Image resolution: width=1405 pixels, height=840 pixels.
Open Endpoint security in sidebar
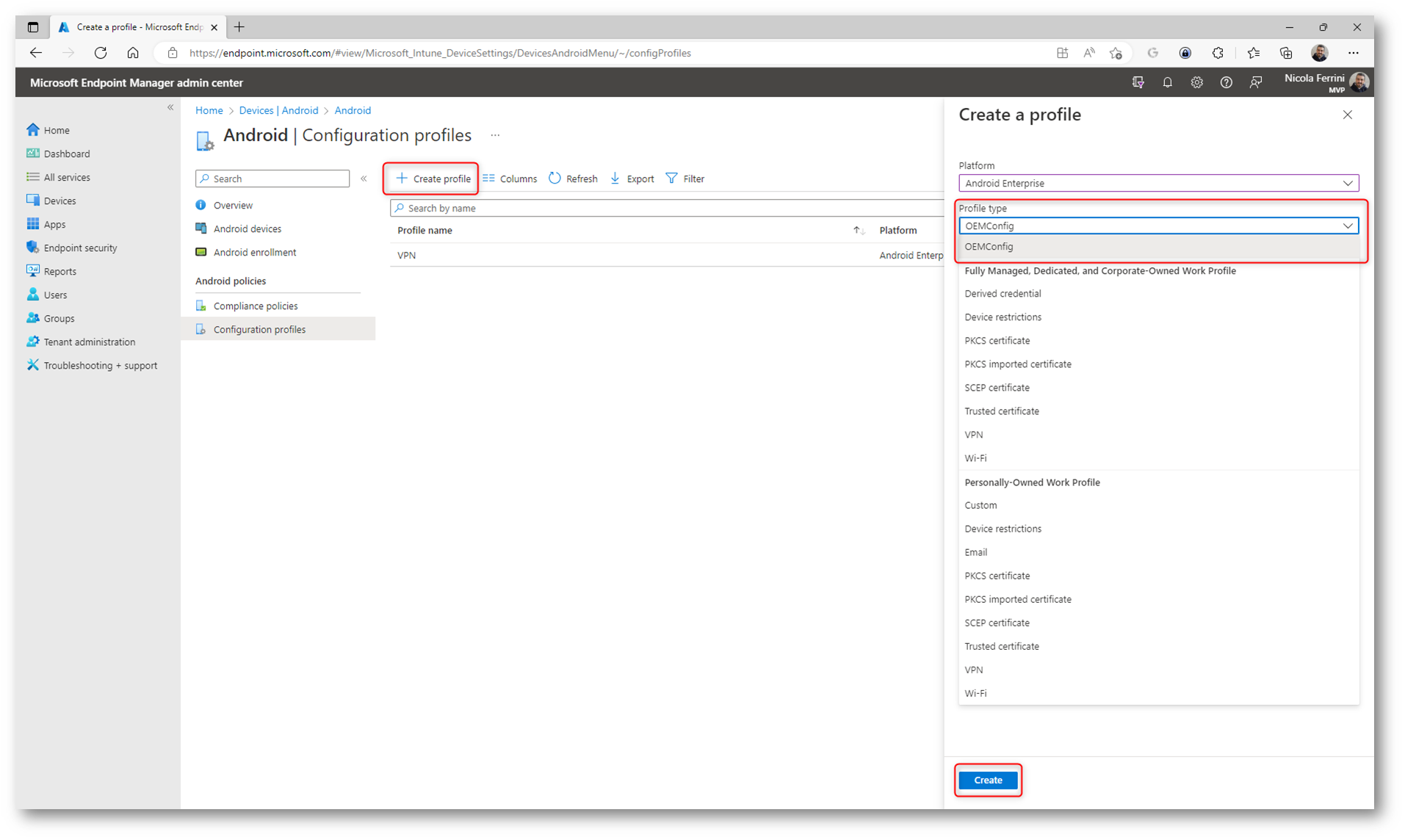72,247
